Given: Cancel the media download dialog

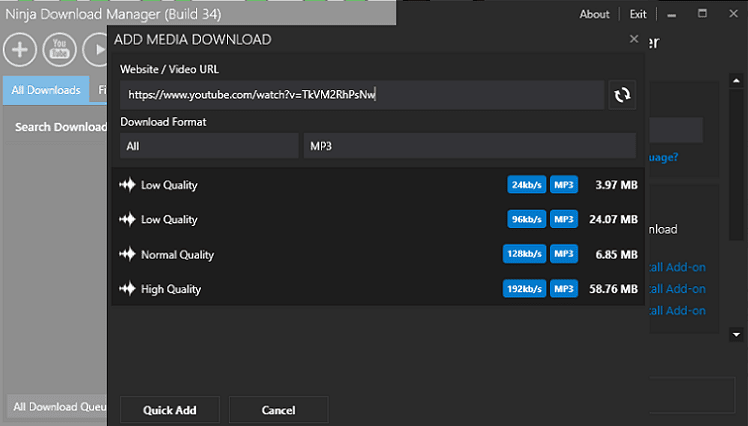Looking at the screenshot, I should (x=279, y=410).
